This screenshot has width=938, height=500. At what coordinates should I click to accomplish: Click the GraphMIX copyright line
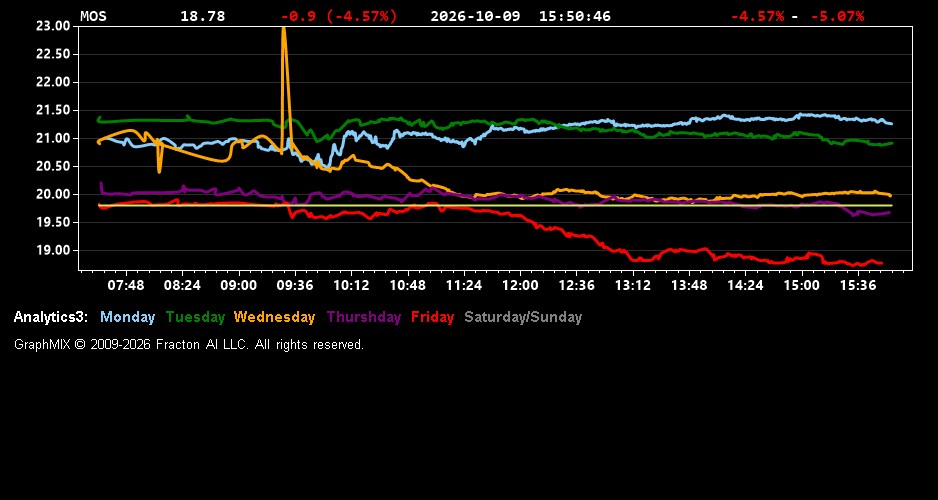coord(189,345)
